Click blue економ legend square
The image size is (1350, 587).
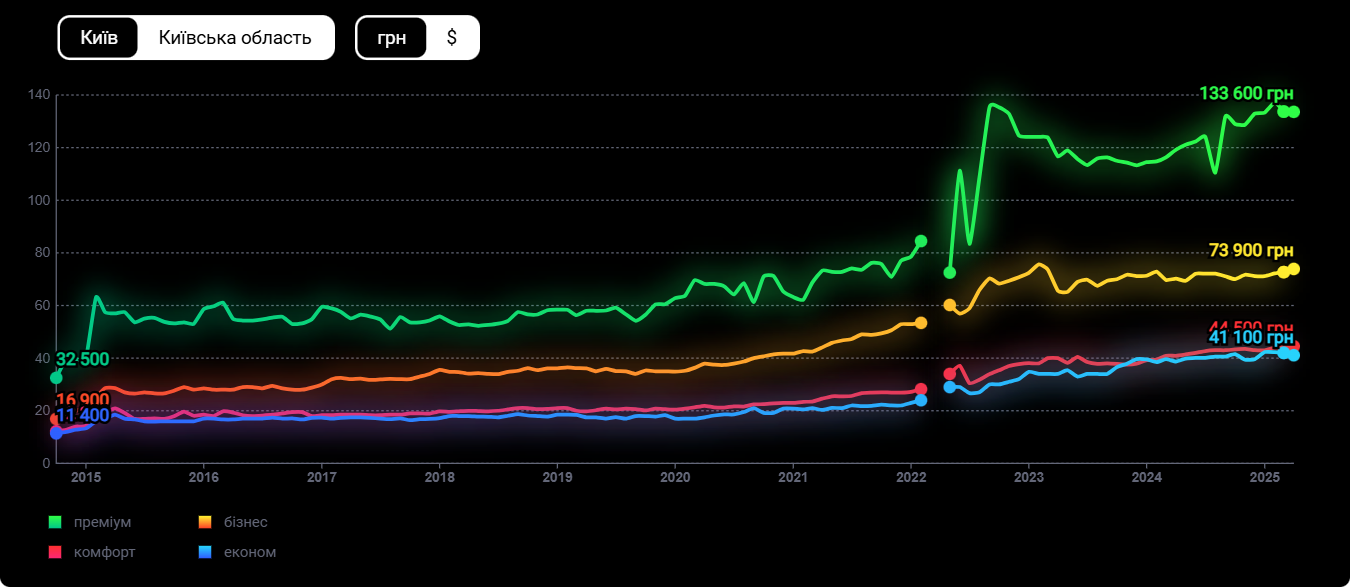point(204,552)
